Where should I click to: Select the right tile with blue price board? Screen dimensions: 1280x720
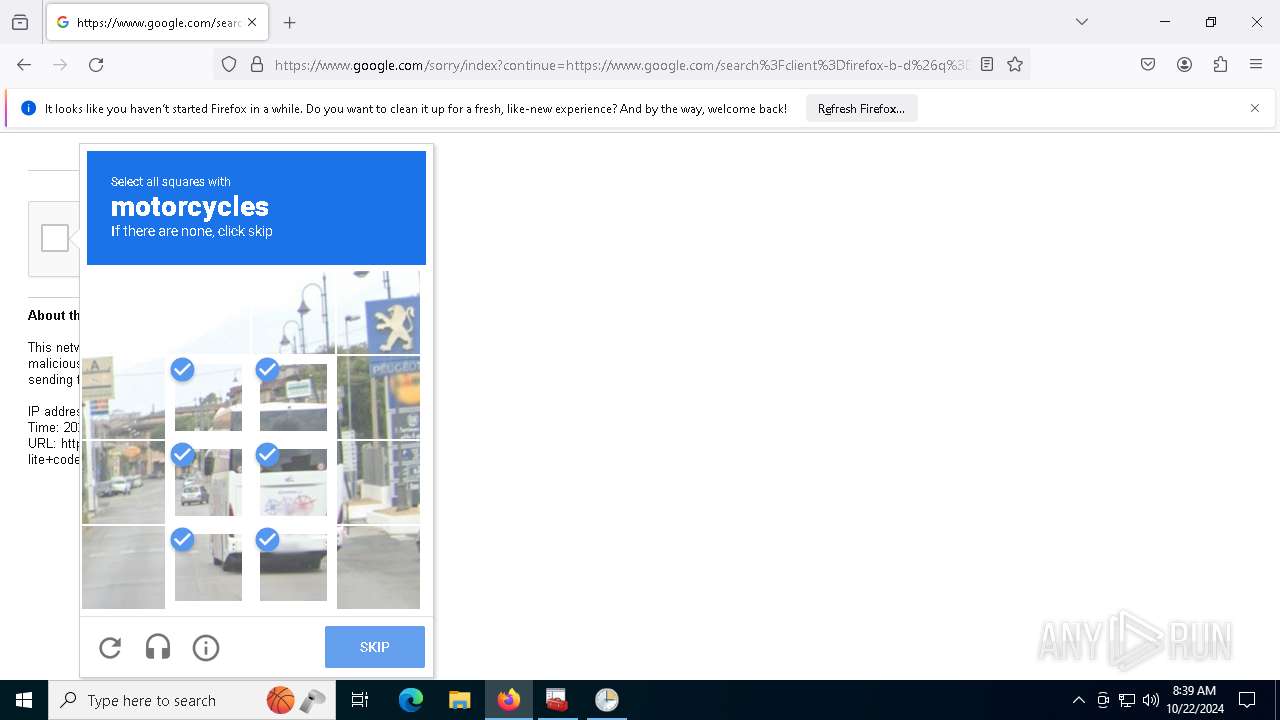tap(378, 482)
